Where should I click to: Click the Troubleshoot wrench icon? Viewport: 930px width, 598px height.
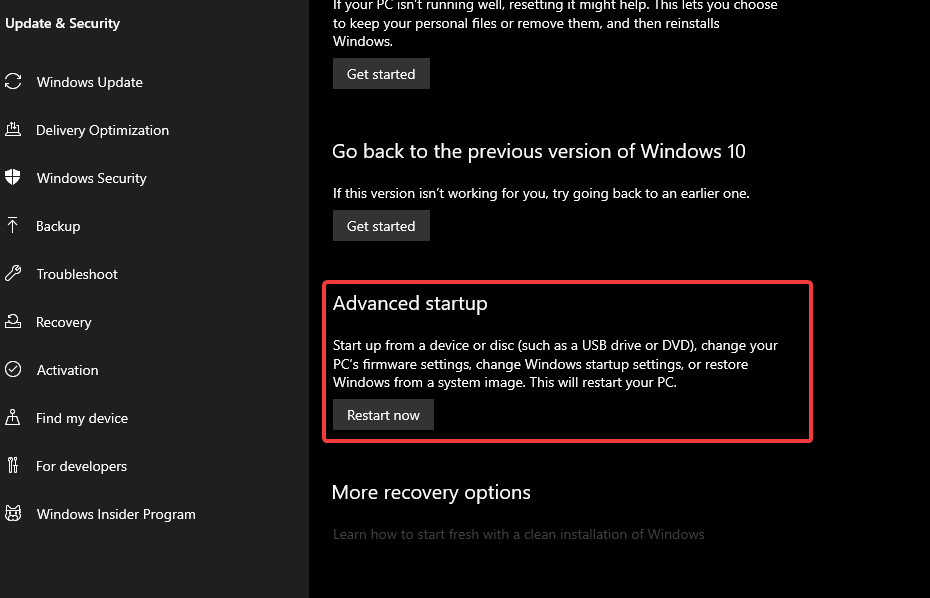pyautogui.click(x=13, y=274)
